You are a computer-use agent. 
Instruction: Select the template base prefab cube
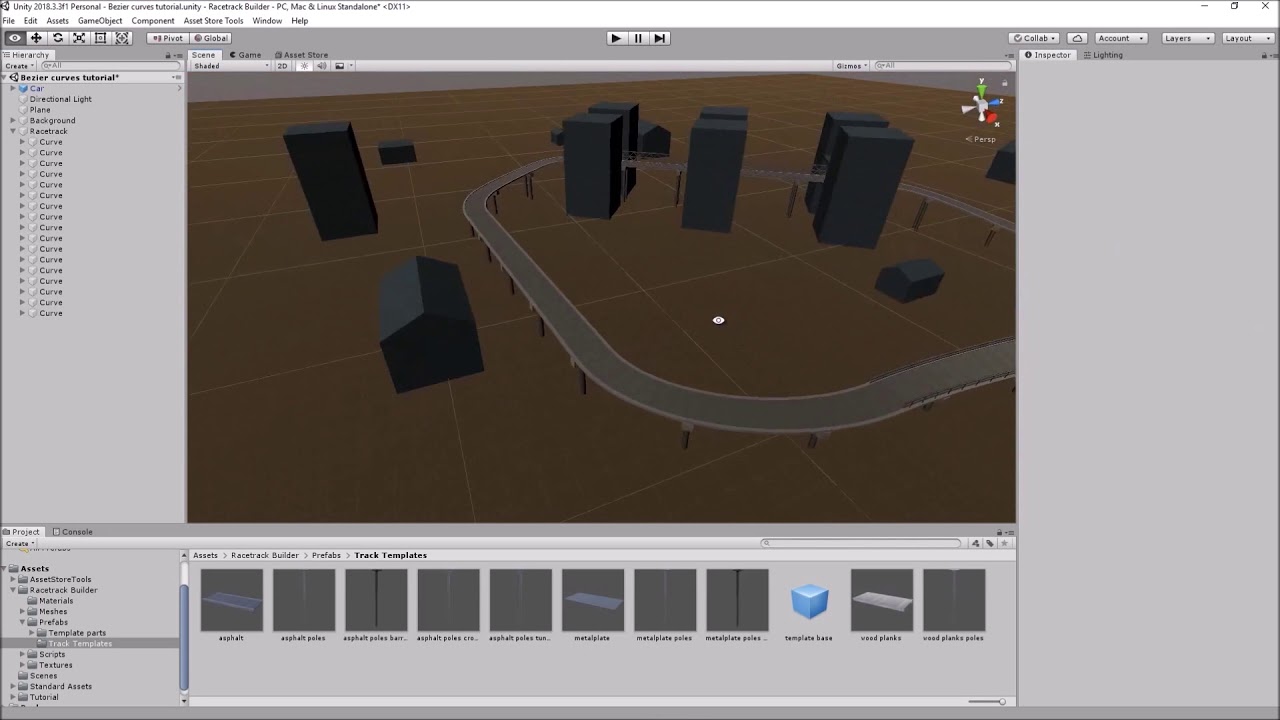pyautogui.click(x=809, y=600)
